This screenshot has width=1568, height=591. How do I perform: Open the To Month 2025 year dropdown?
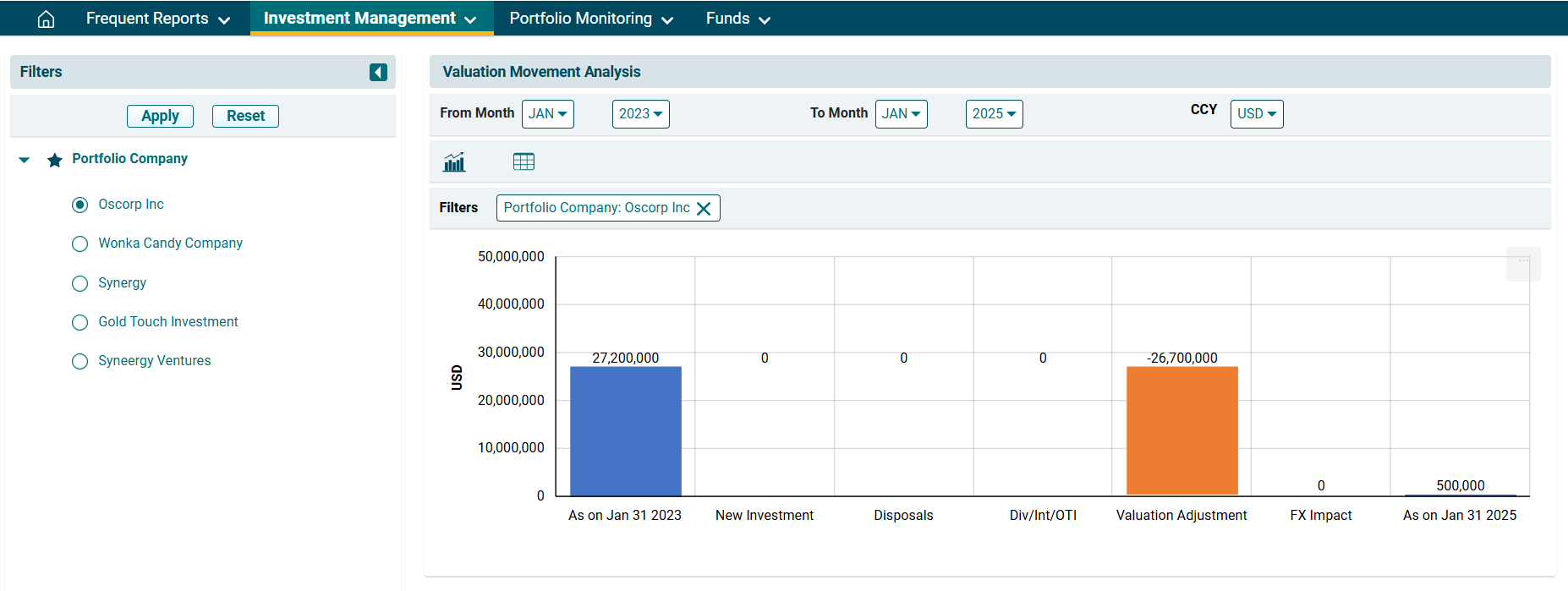point(994,114)
